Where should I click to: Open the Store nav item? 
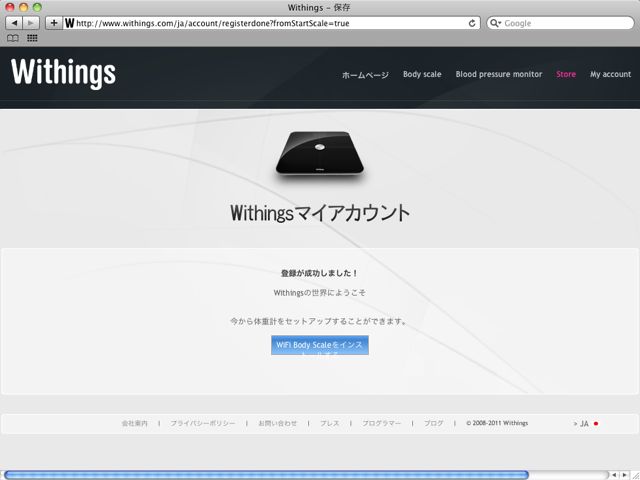tap(566, 74)
